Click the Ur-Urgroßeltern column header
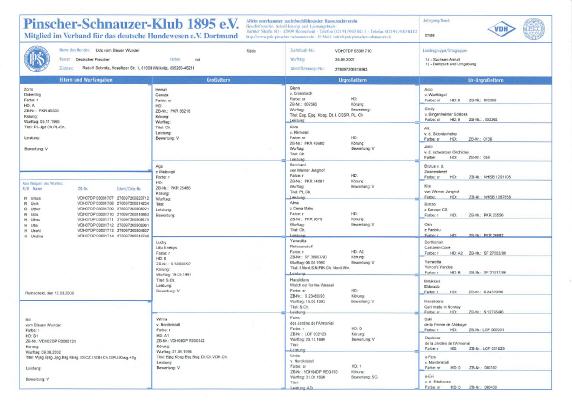The width and height of the screenshot is (572, 401). point(486,80)
